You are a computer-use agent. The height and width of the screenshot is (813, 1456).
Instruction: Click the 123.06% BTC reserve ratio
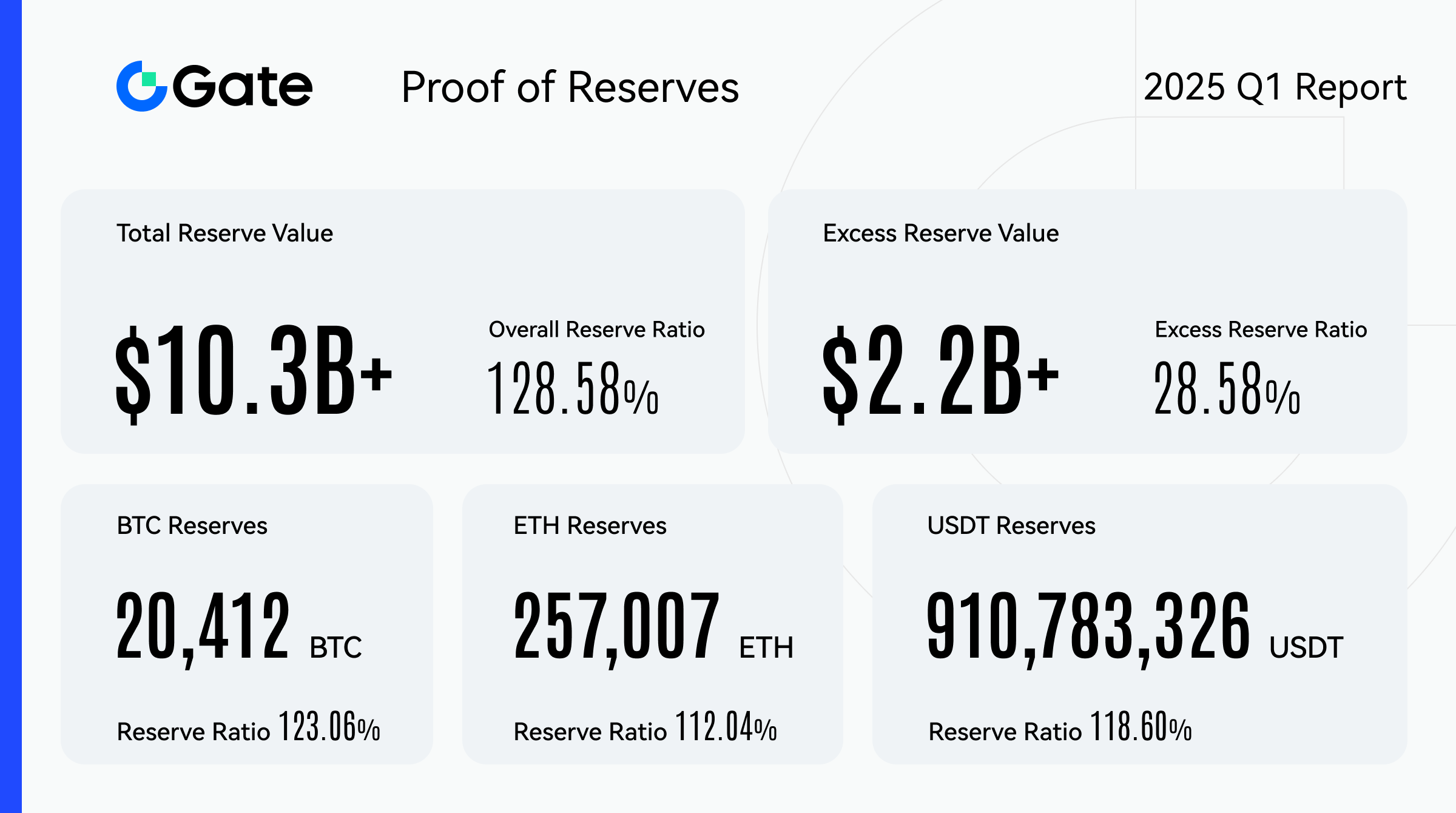pyautogui.click(x=329, y=727)
